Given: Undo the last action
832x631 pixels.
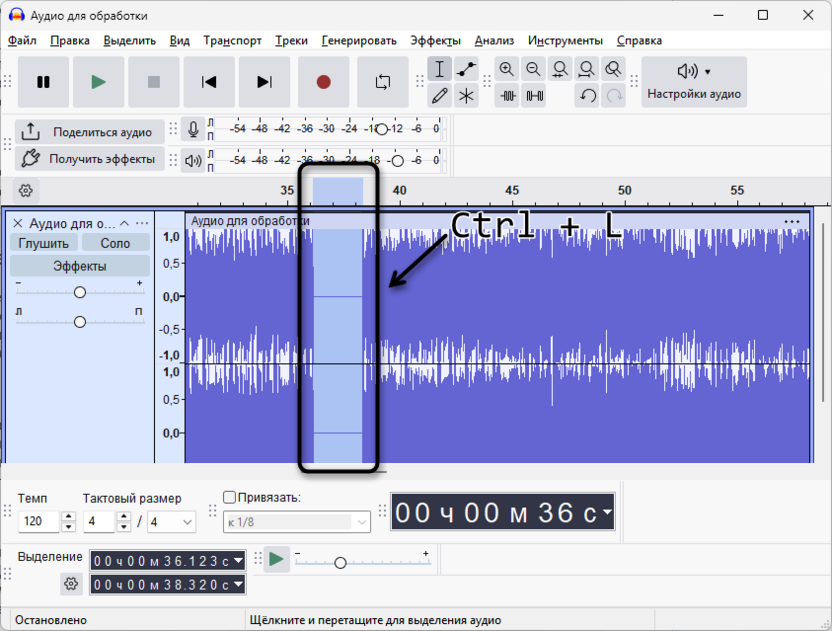Looking at the screenshot, I should (x=587, y=95).
